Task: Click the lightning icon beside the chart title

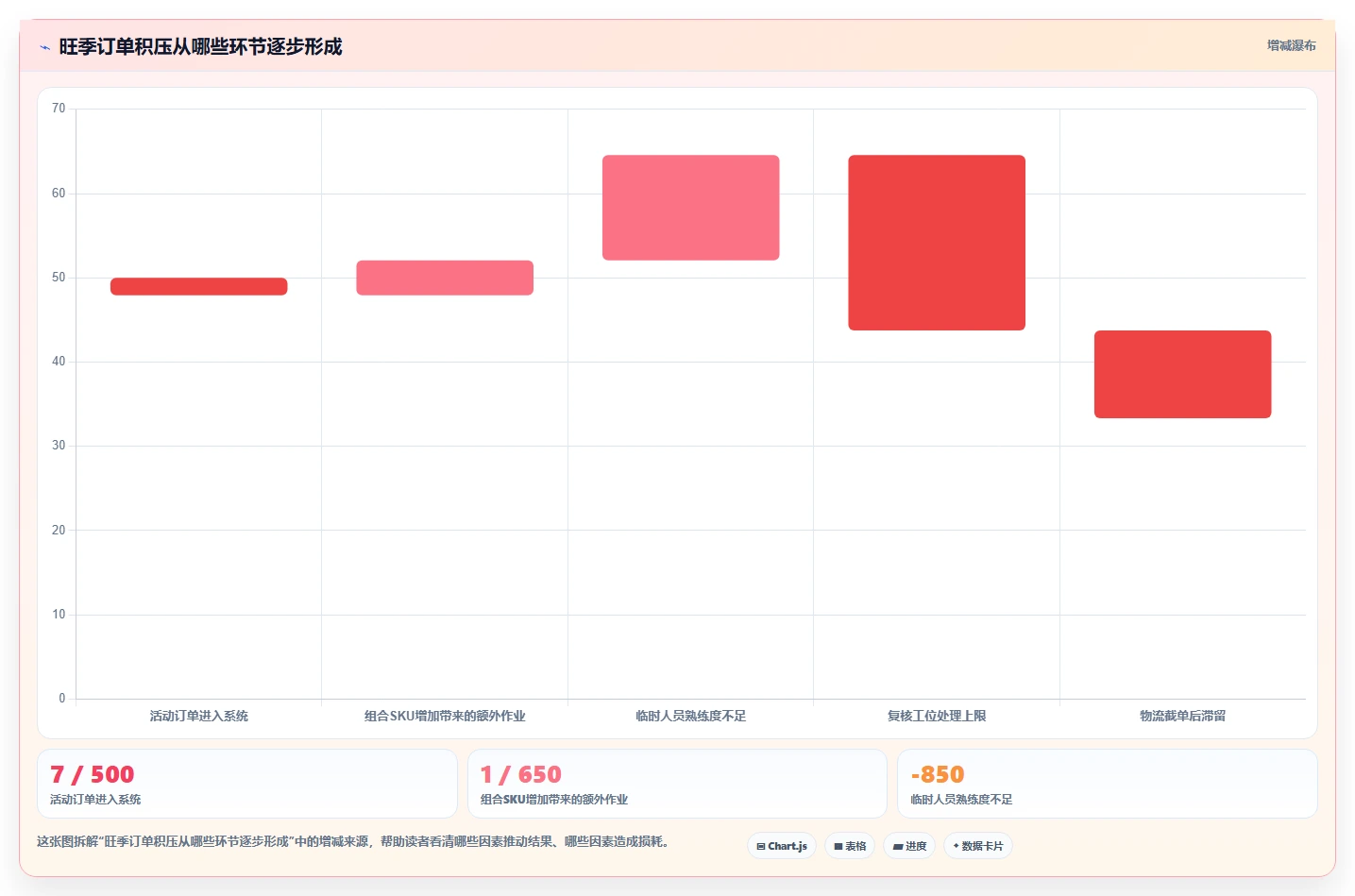Action: pos(44,47)
